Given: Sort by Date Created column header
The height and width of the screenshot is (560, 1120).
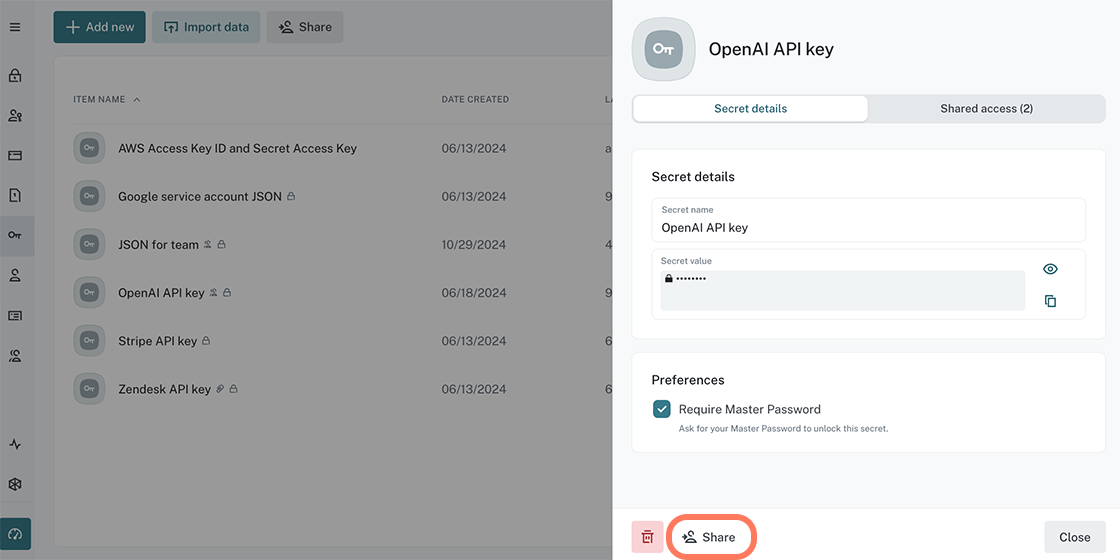Looking at the screenshot, I should 475,100.
